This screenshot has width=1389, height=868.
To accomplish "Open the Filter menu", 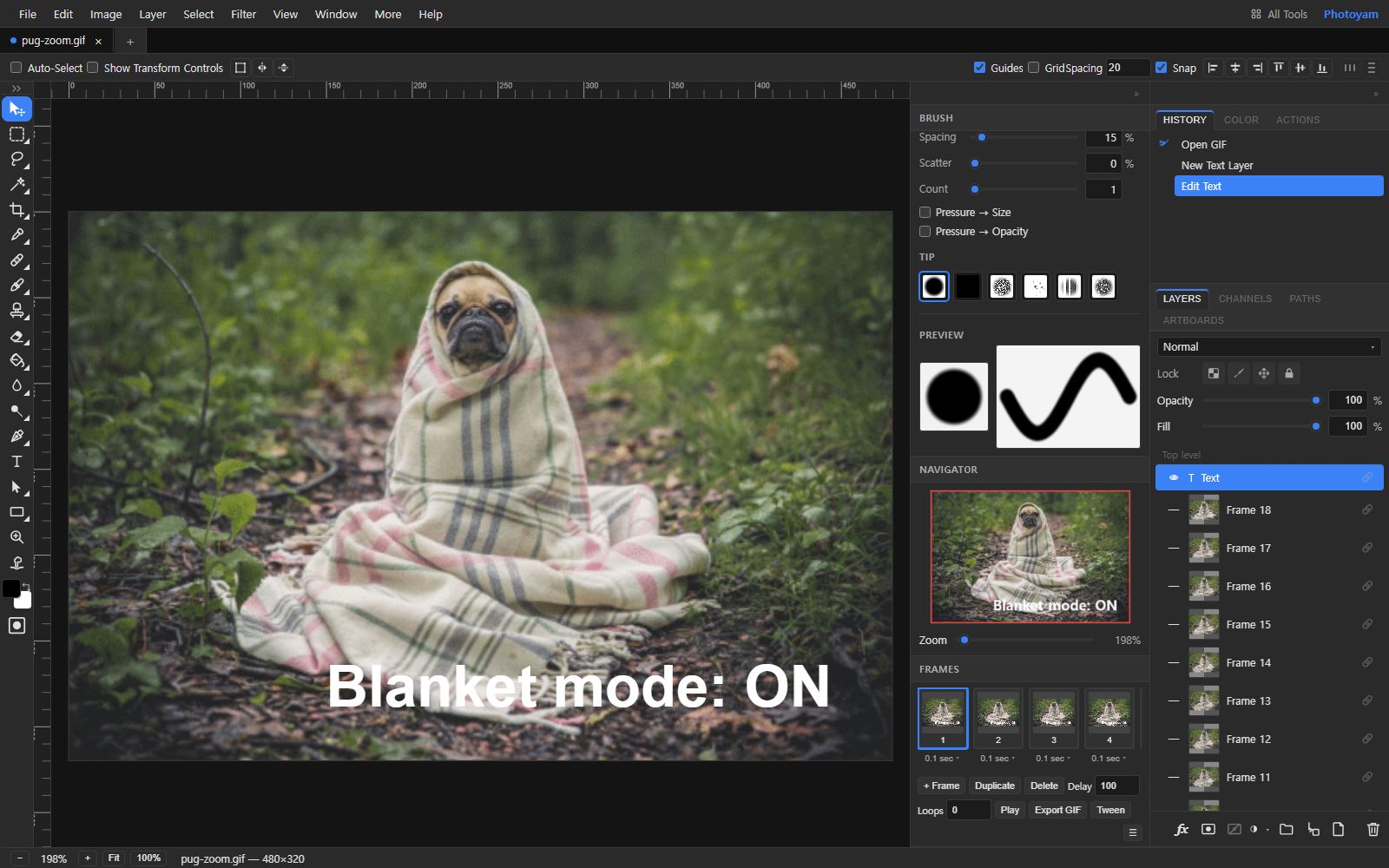I will (x=243, y=14).
